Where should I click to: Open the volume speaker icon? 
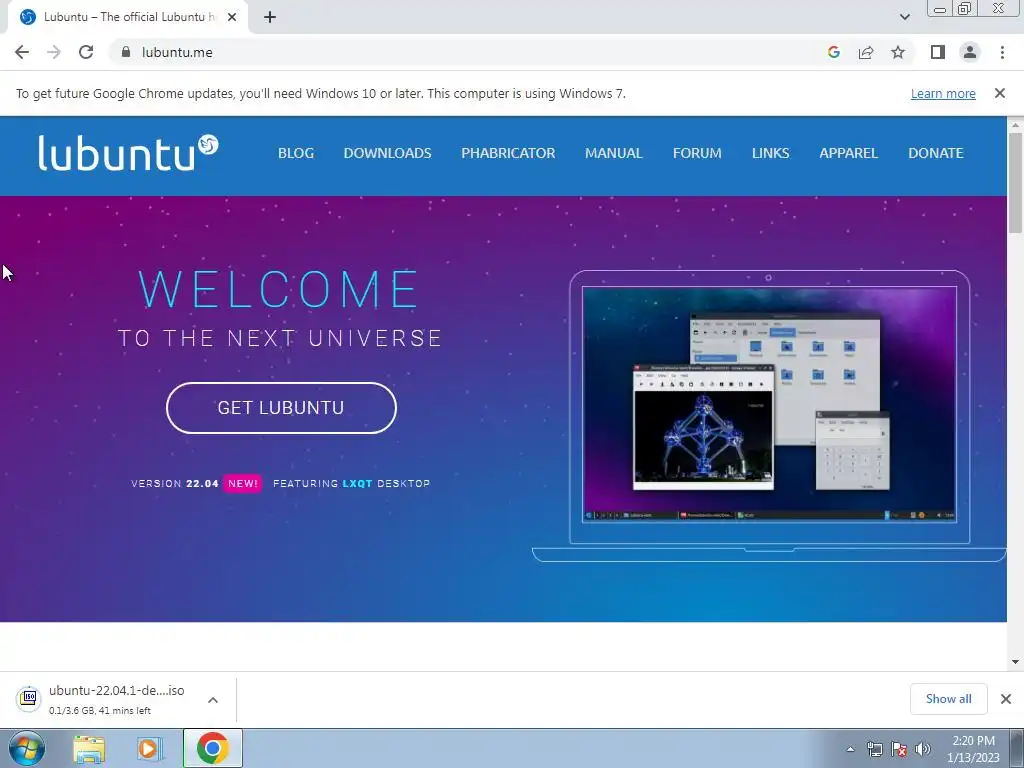(x=922, y=749)
